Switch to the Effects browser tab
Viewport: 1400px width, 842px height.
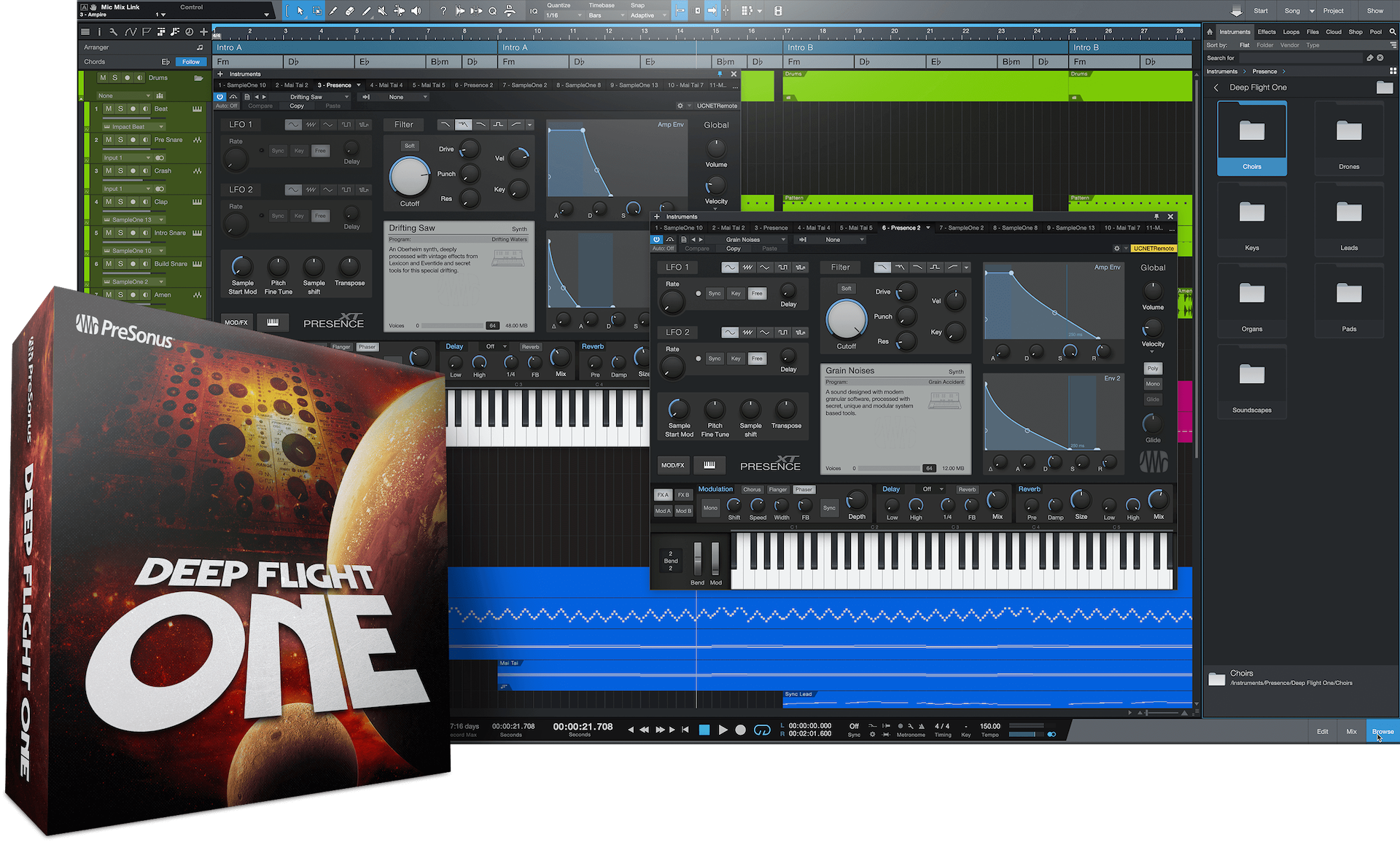[x=1267, y=31]
